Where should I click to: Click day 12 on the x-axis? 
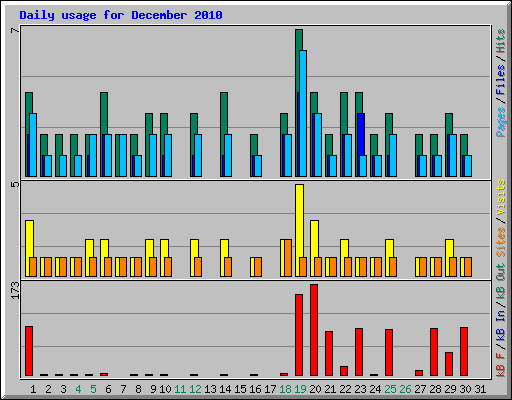pyautogui.click(x=195, y=389)
